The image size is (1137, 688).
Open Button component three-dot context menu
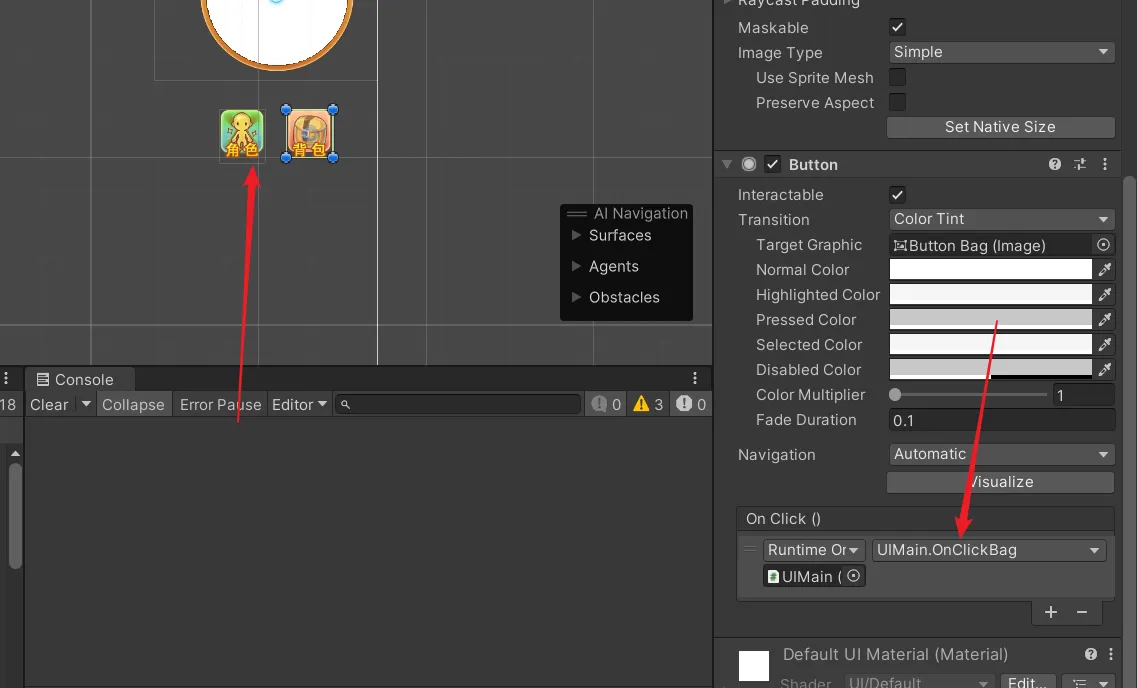1105,164
